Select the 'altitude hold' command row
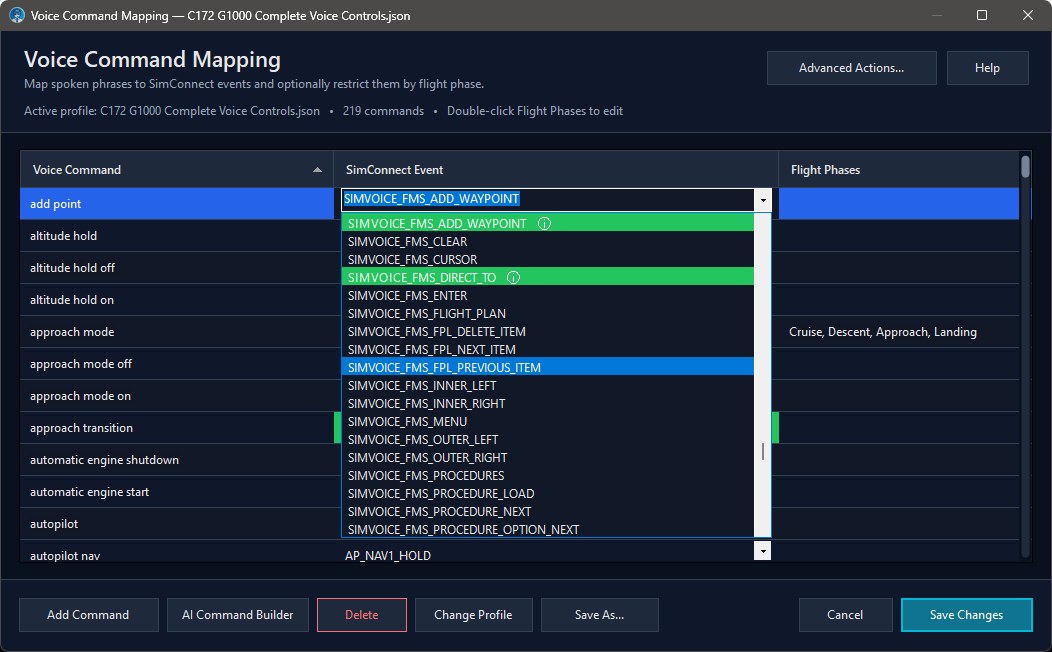Image resolution: width=1052 pixels, height=652 pixels. click(x=176, y=236)
